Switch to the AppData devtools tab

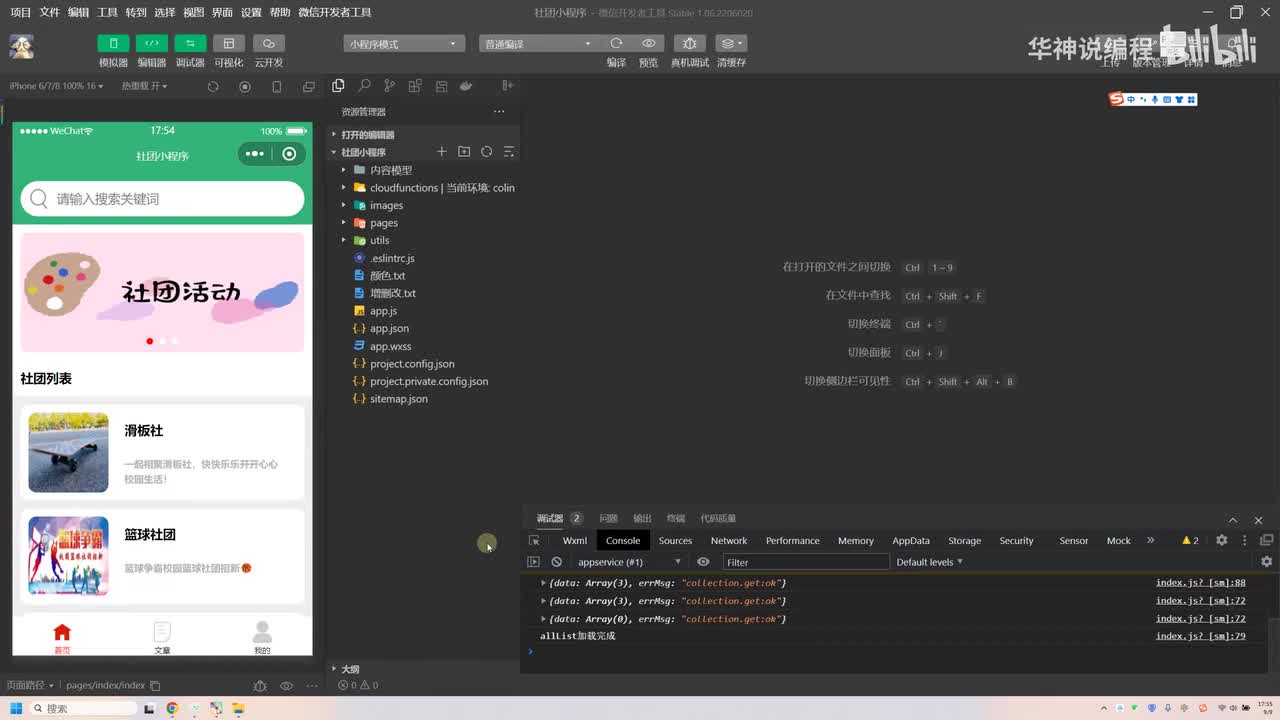coord(911,541)
